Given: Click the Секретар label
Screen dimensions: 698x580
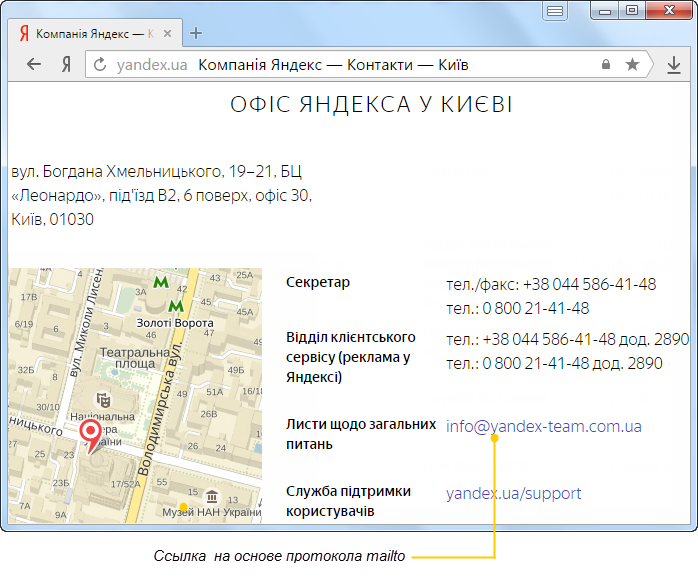Looking at the screenshot, I should [318, 282].
